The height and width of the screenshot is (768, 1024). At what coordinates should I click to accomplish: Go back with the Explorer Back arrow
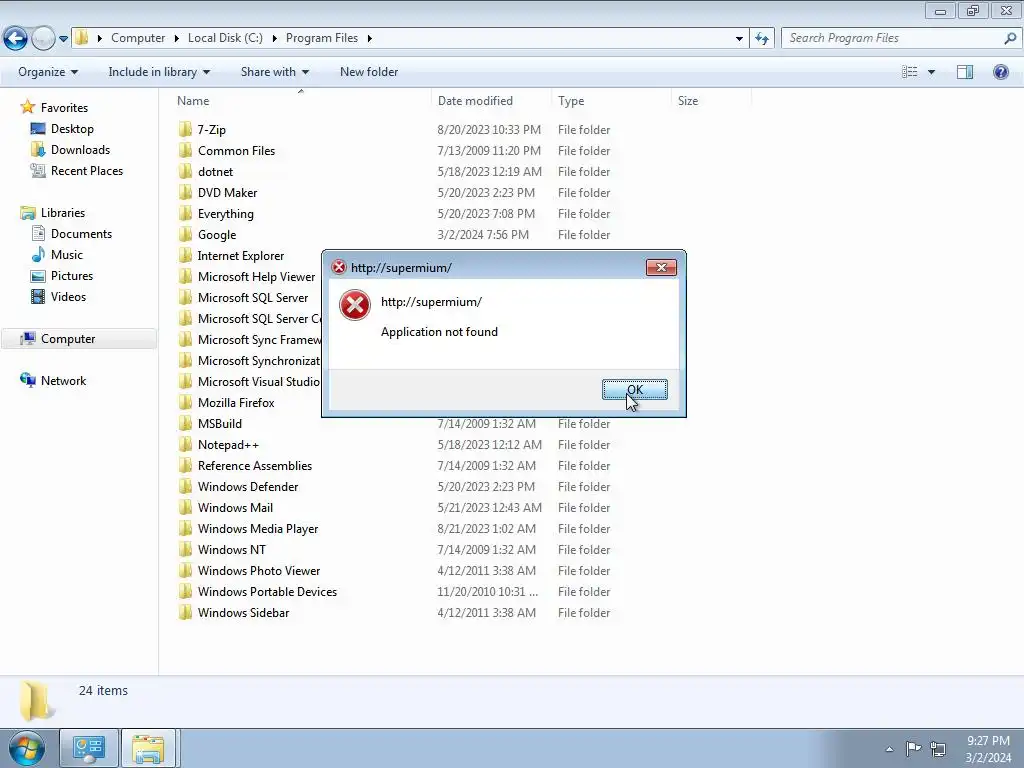16,38
